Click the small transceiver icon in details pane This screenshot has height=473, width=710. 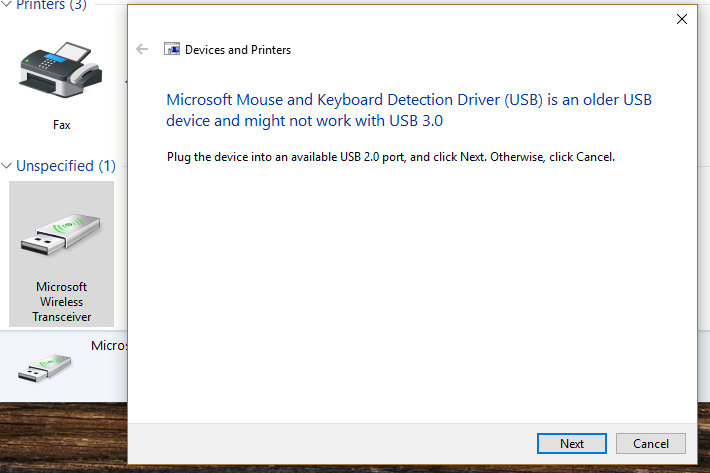click(44, 368)
